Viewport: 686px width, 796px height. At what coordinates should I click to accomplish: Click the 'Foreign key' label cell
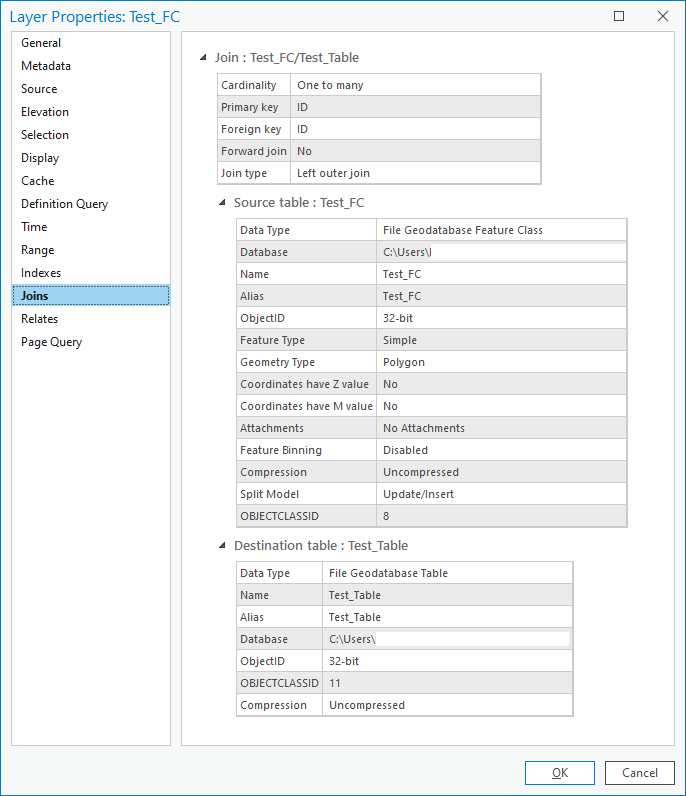(254, 129)
